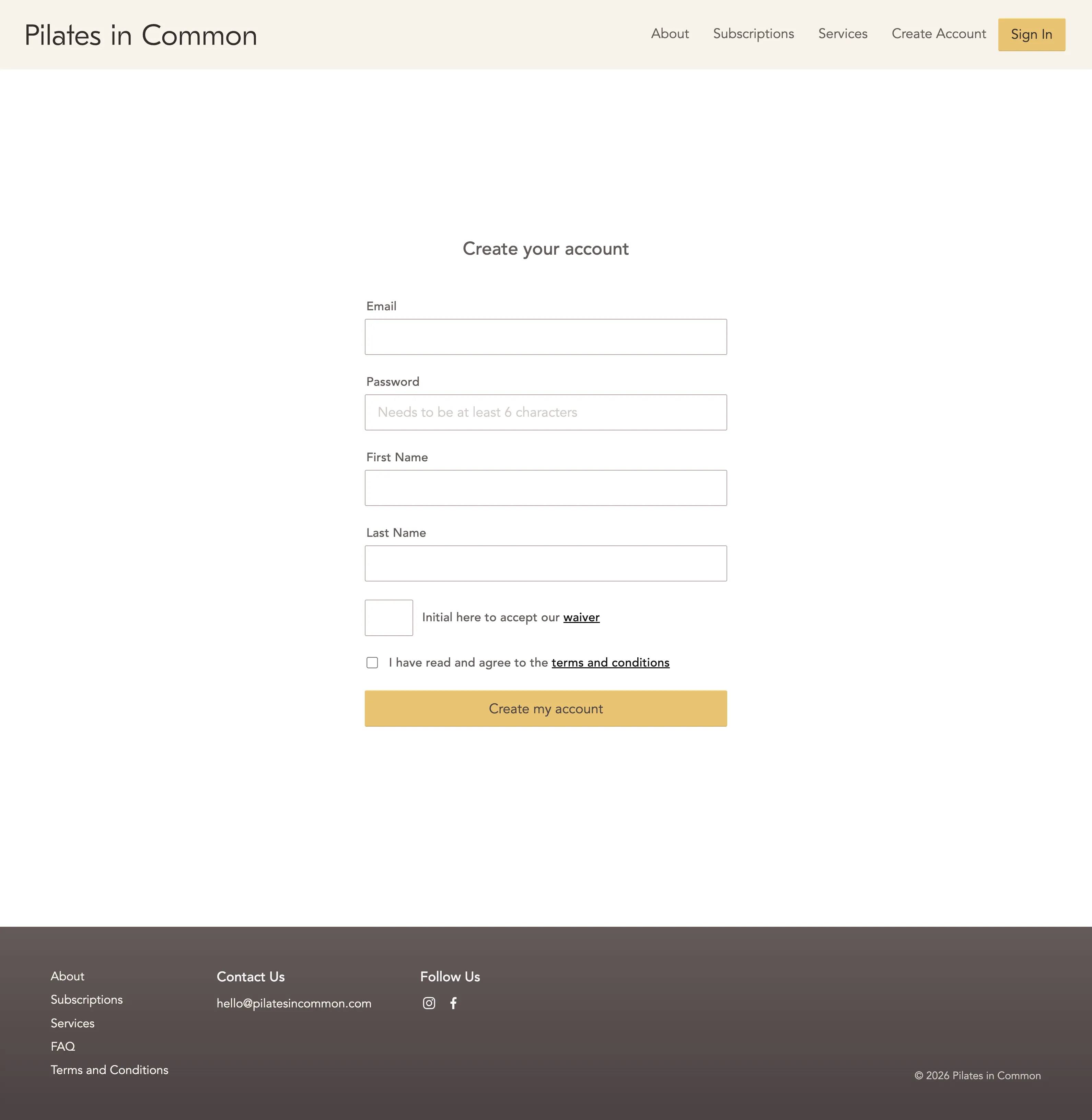Go to Services in the top navigation
1092x1120 pixels.
(843, 34)
